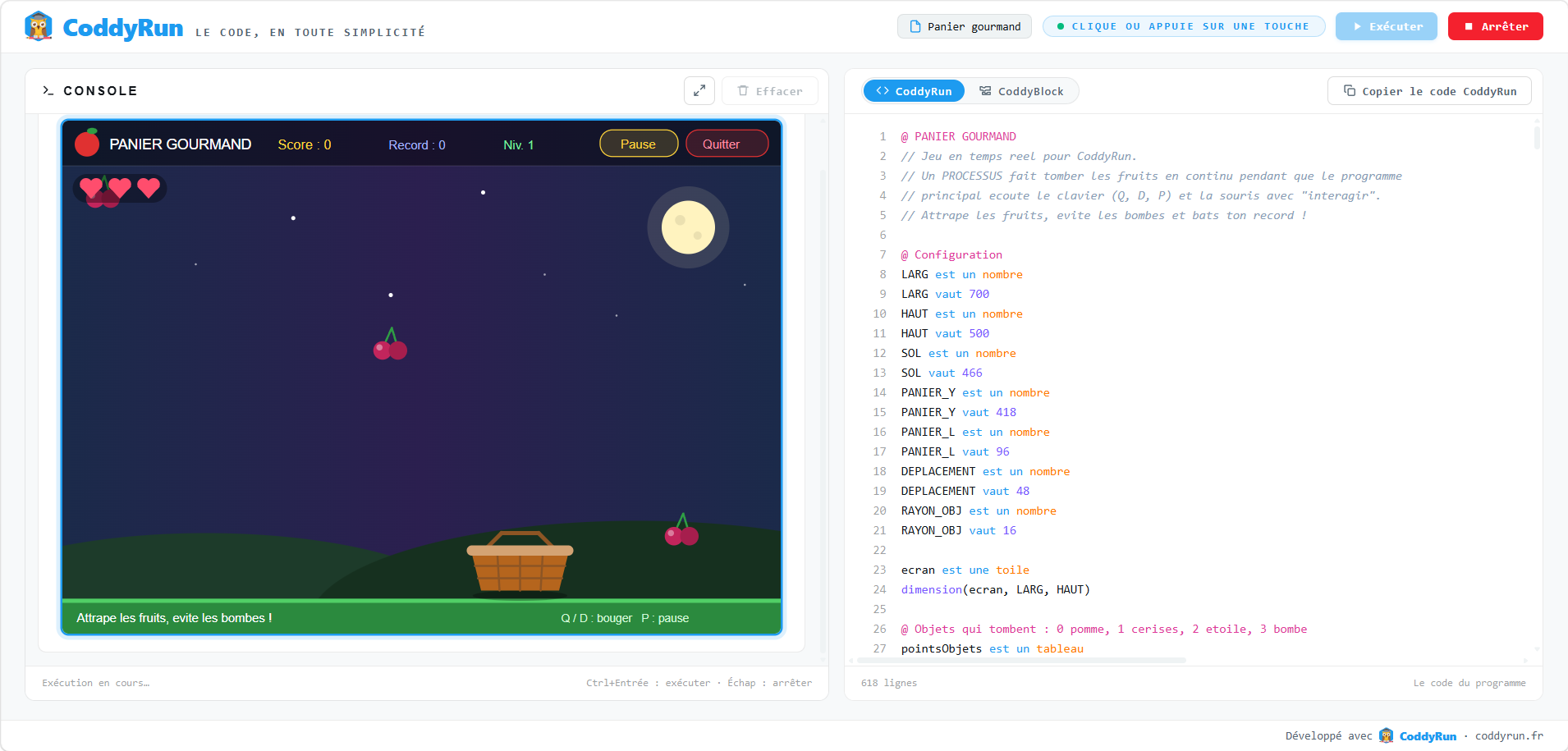
Task: Click the code editor horizontal scrollbar
Action: coord(1022,660)
